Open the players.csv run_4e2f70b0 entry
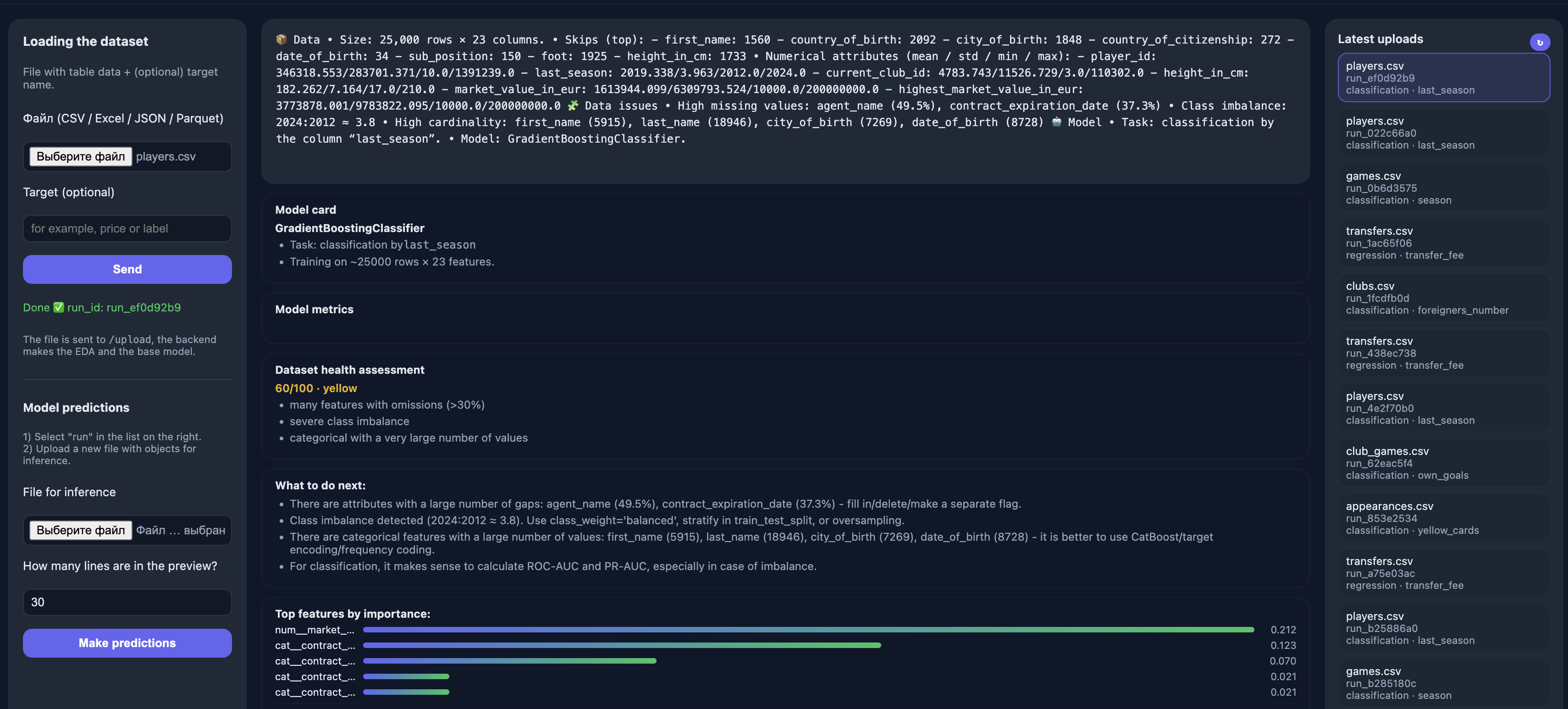This screenshot has height=709, width=1568. tap(1443, 408)
